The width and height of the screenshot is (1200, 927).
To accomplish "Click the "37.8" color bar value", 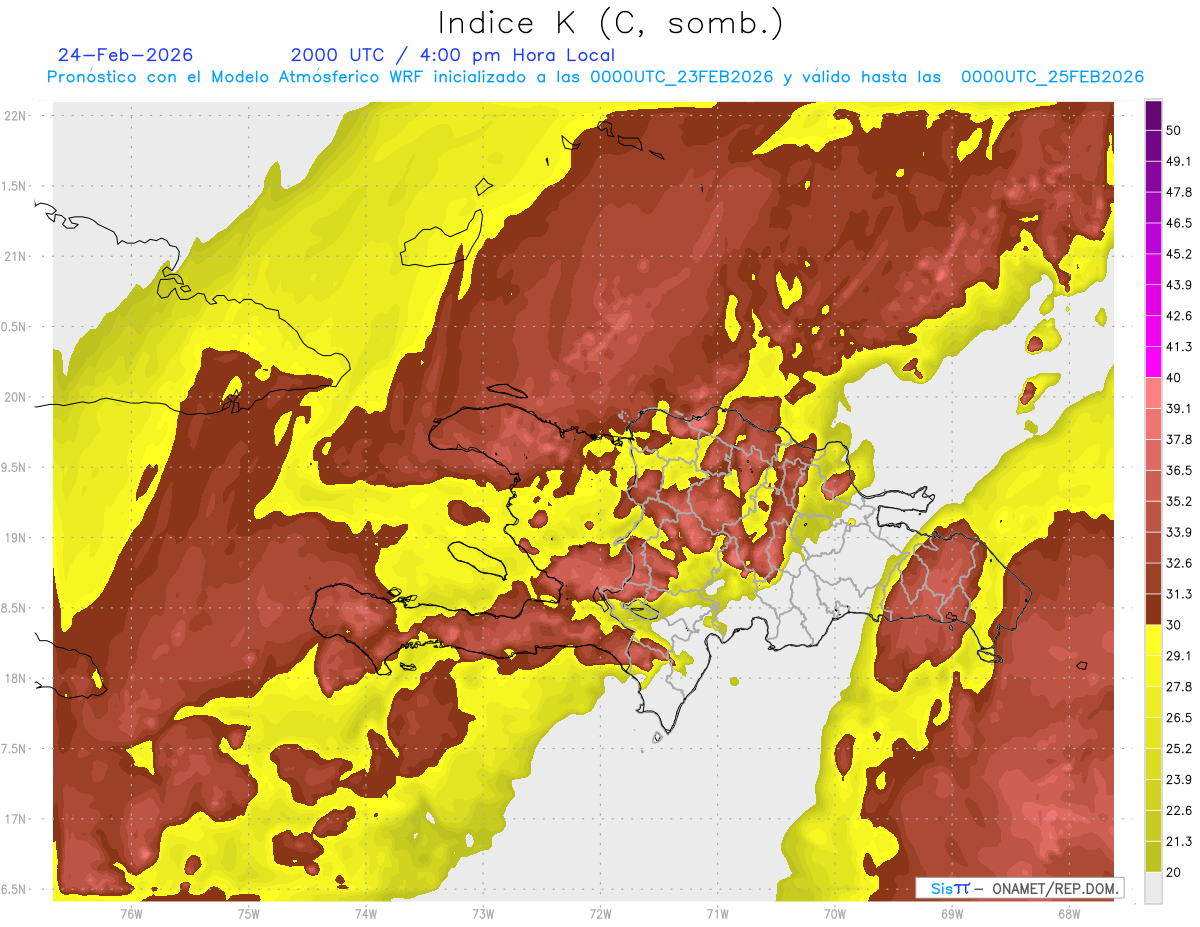I will 1178,439.
